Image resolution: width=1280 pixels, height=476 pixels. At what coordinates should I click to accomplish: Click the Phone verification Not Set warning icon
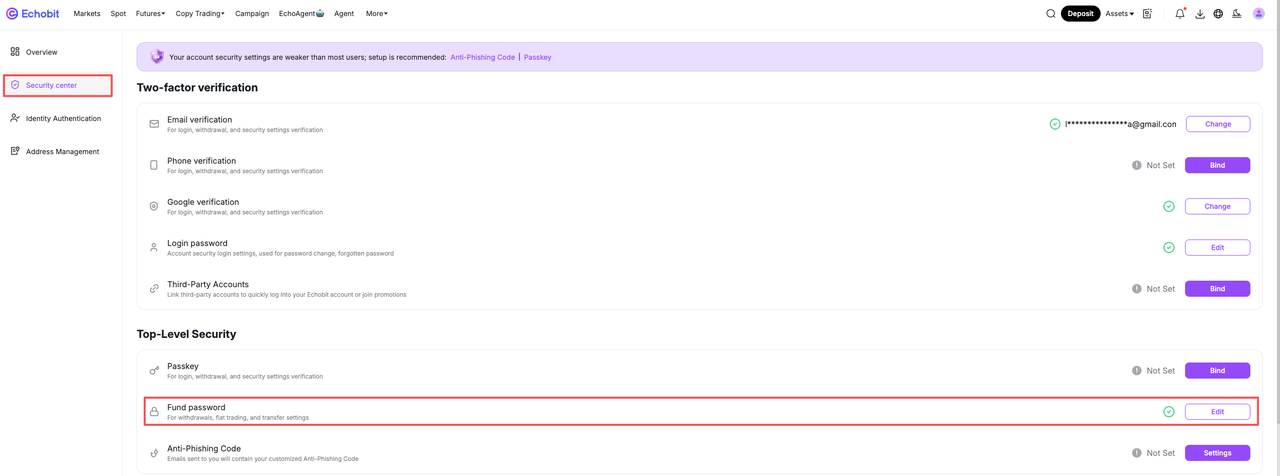click(x=1137, y=165)
